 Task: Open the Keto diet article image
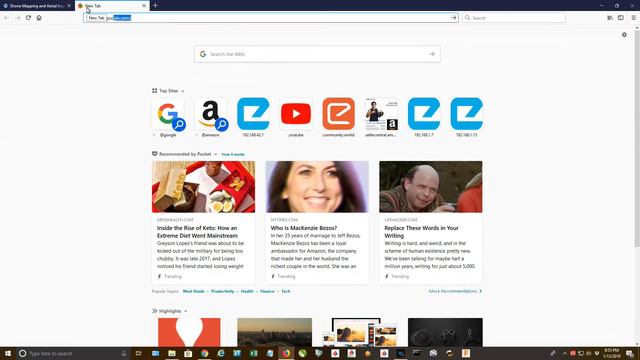point(204,187)
